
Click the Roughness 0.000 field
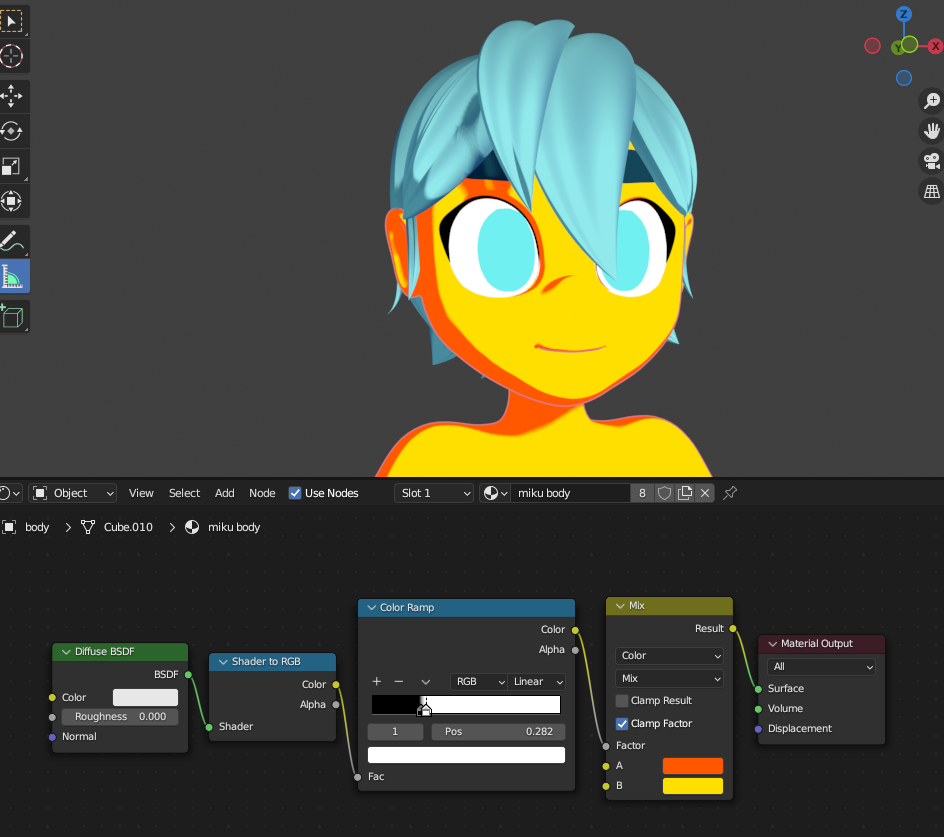(x=120, y=717)
